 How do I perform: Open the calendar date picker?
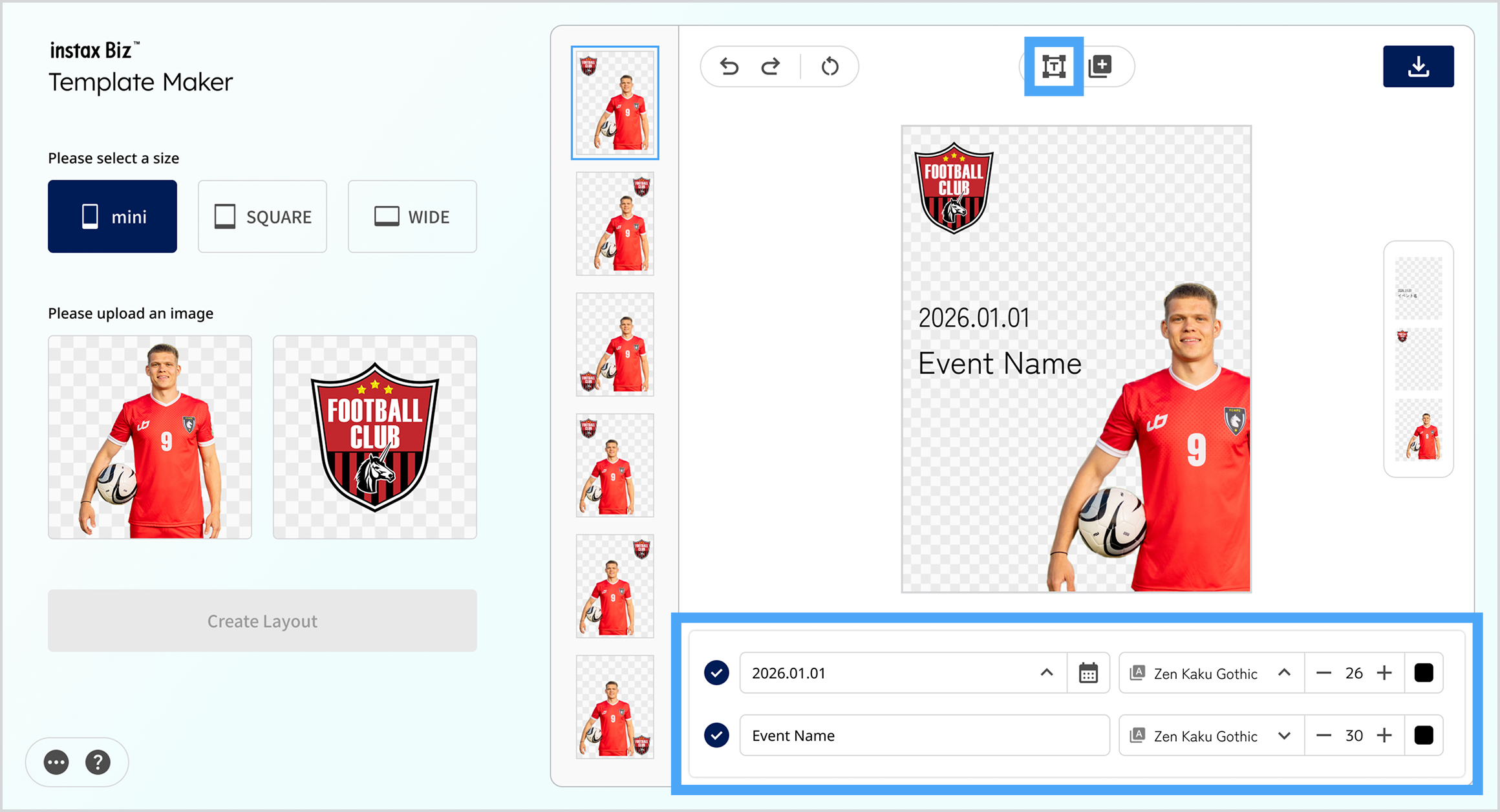[1088, 673]
